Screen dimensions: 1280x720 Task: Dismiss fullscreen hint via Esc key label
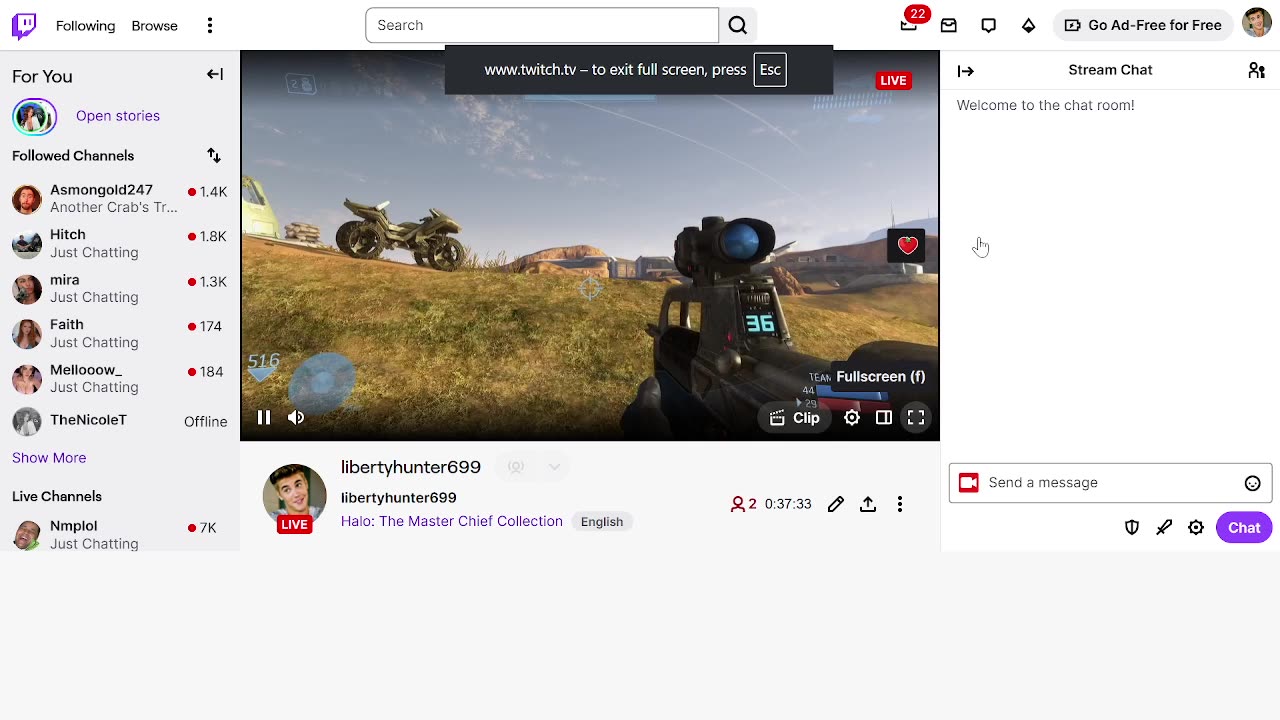click(770, 70)
